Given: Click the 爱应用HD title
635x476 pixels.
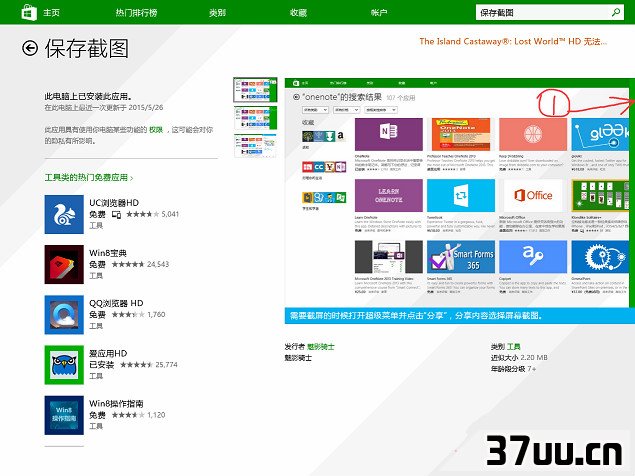Looking at the screenshot, I should tap(108, 353).
